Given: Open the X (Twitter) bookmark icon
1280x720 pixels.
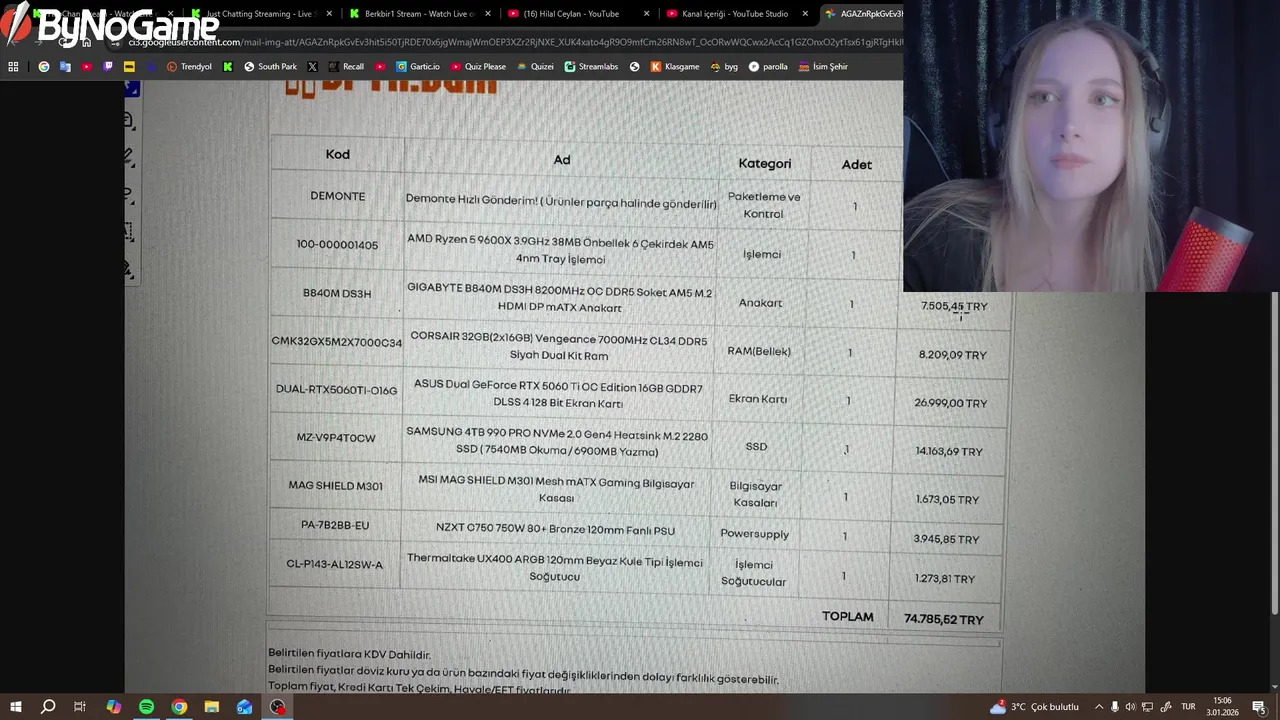Looking at the screenshot, I should pyautogui.click(x=313, y=67).
